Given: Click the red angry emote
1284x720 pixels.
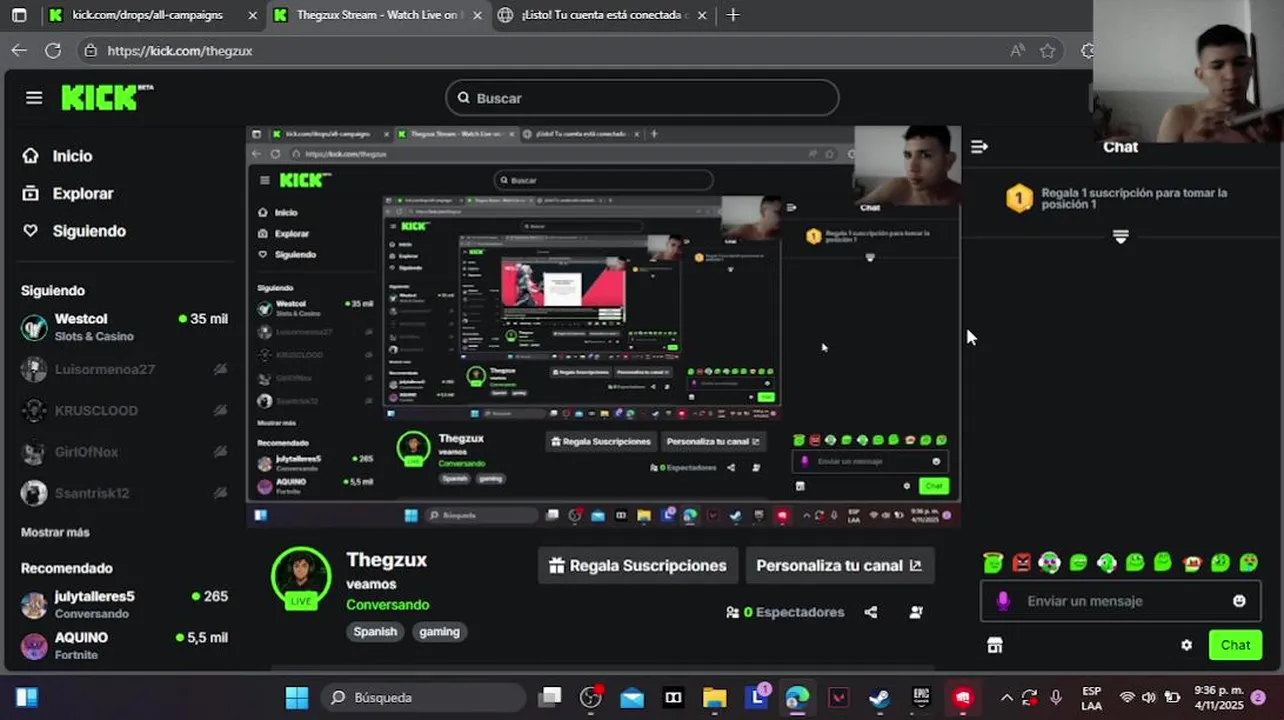Looking at the screenshot, I should coord(1021,563).
